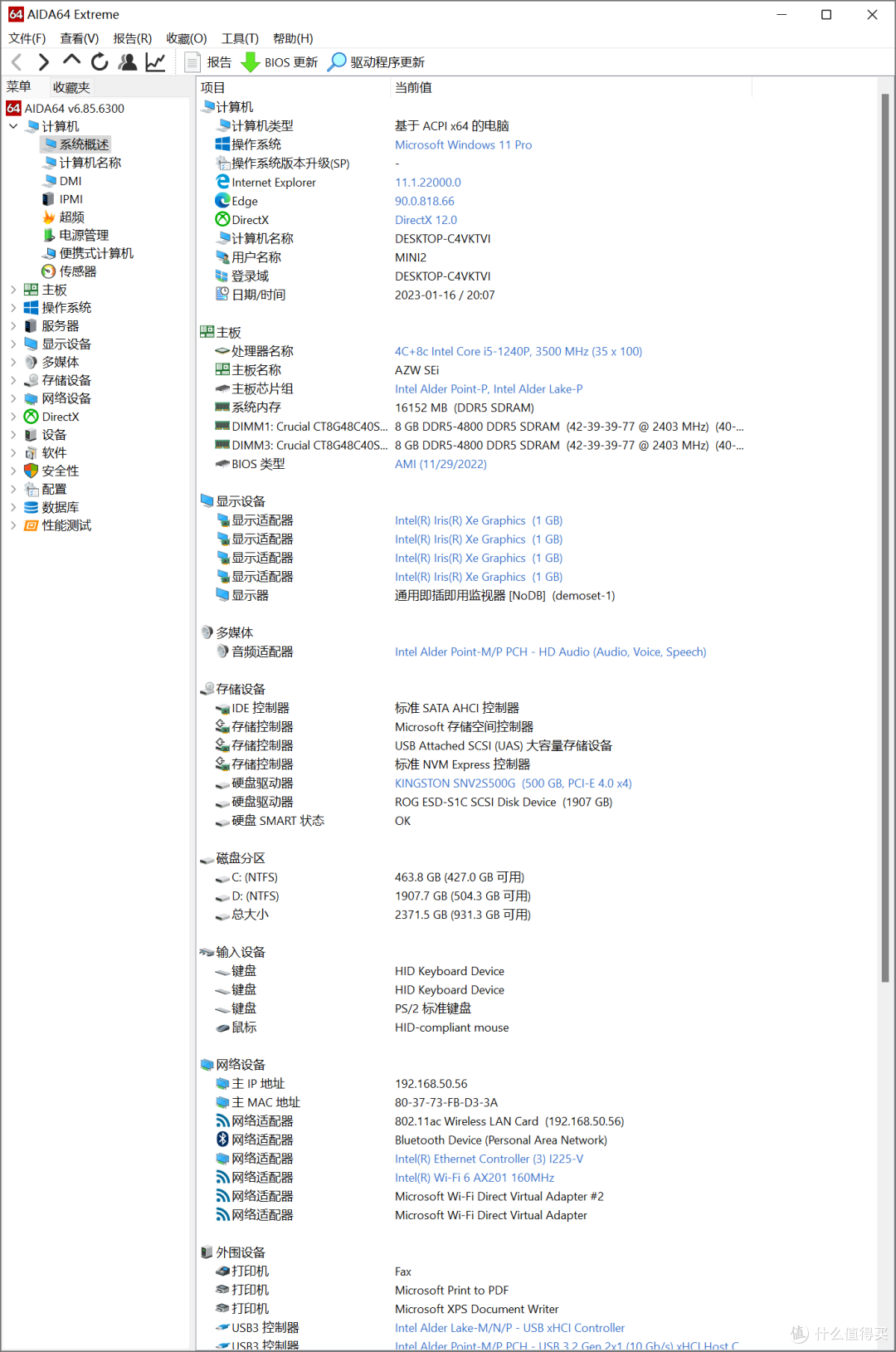Open Microsoft Windows 11 Pro link
This screenshot has height=1352, width=896.
(463, 144)
